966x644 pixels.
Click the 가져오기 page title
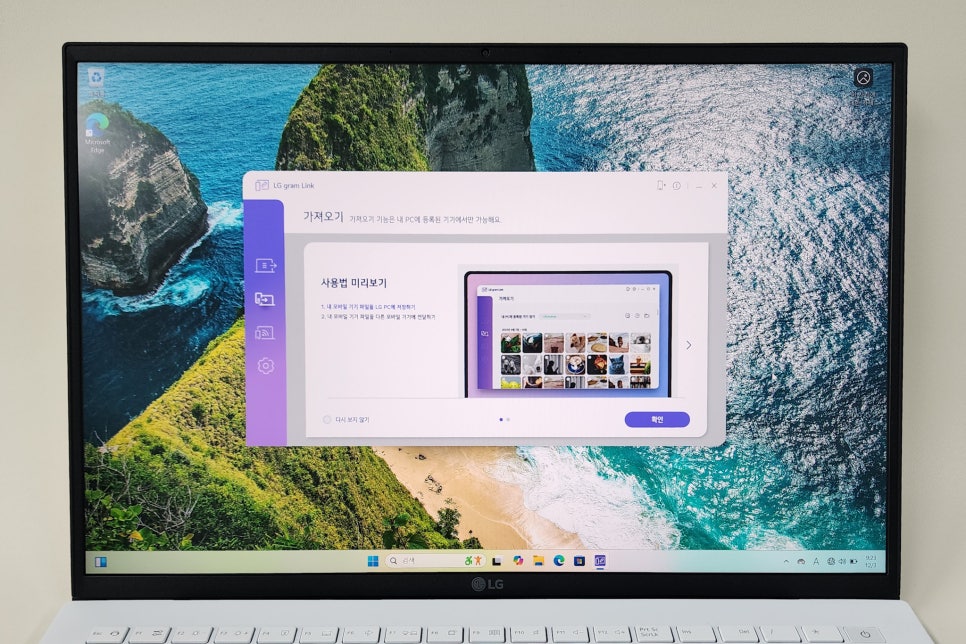(323, 217)
